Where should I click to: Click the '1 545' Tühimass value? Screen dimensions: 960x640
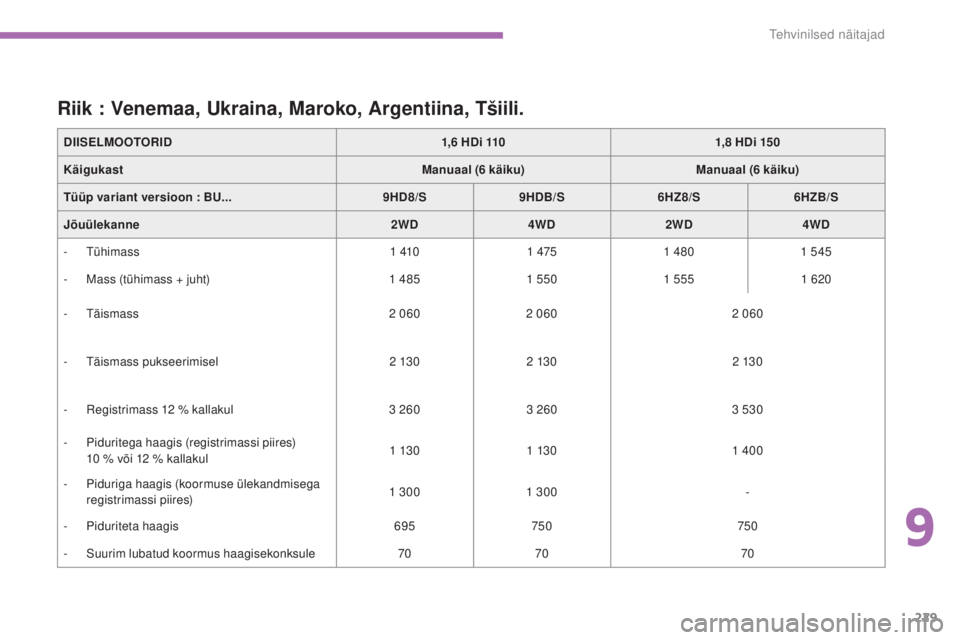(x=816, y=252)
